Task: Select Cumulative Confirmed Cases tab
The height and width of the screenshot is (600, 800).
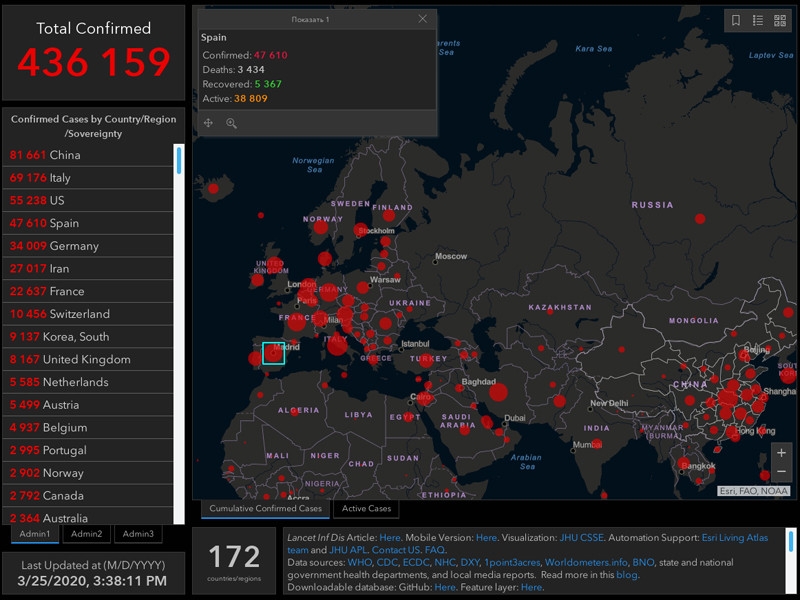Action: click(265, 509)
